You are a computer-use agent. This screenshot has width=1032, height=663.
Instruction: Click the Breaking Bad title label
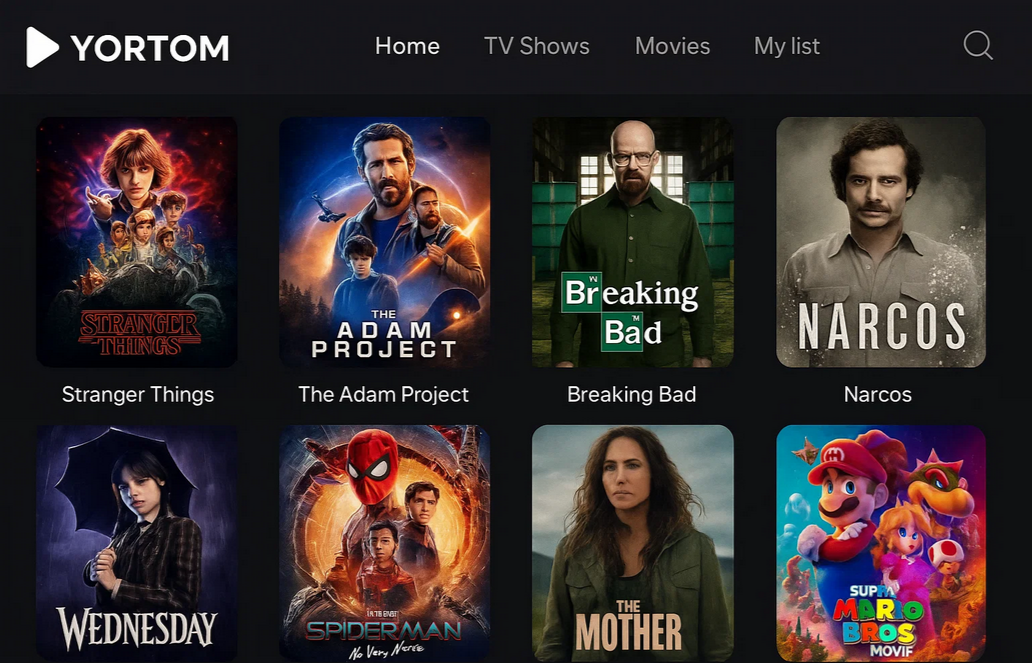(x=632, y=394)
